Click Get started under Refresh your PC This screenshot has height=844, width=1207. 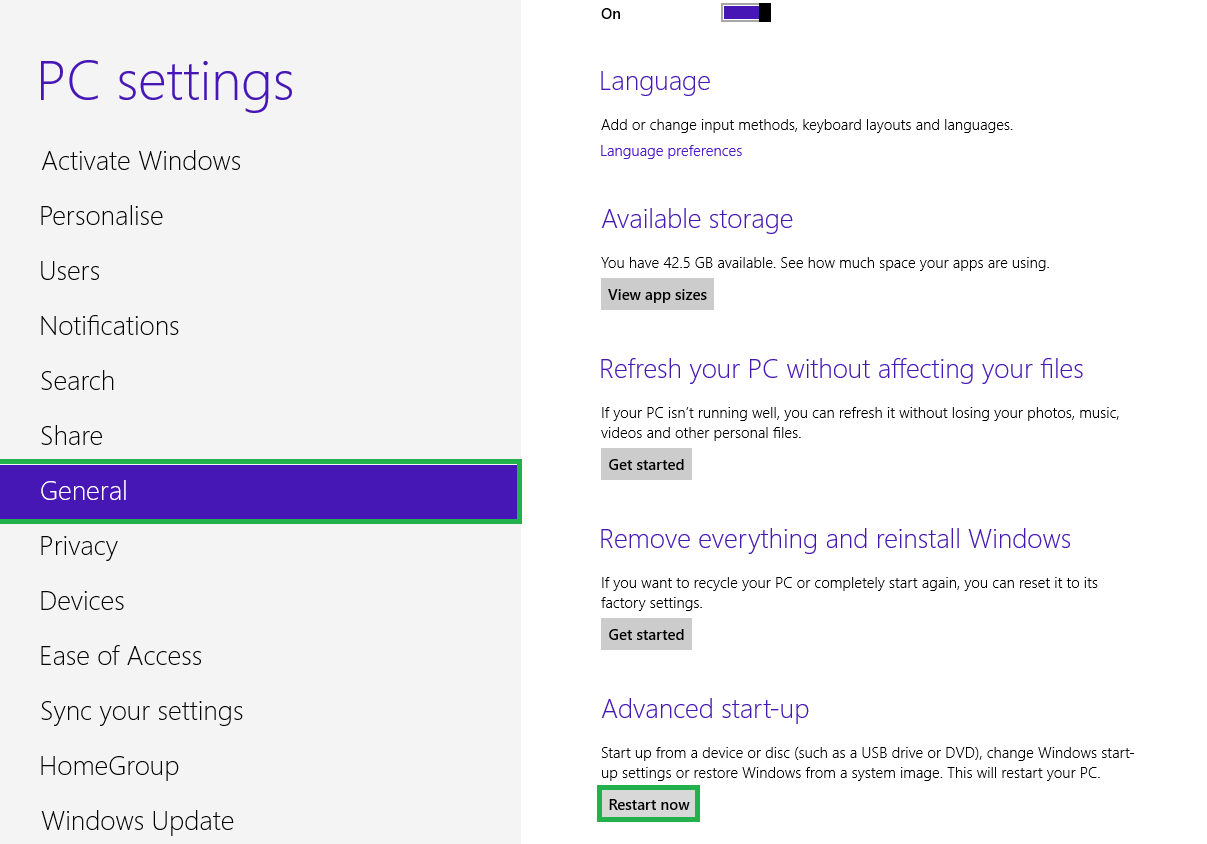[646, 465]
